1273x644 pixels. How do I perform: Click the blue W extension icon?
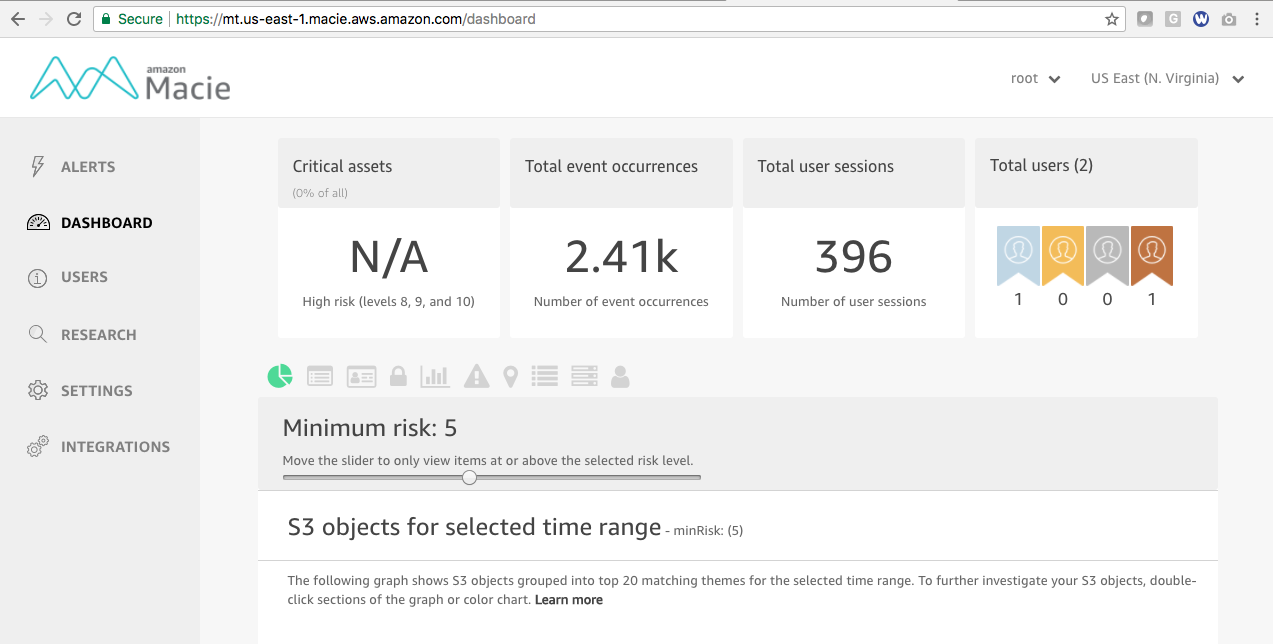(x=1201, y=19)
